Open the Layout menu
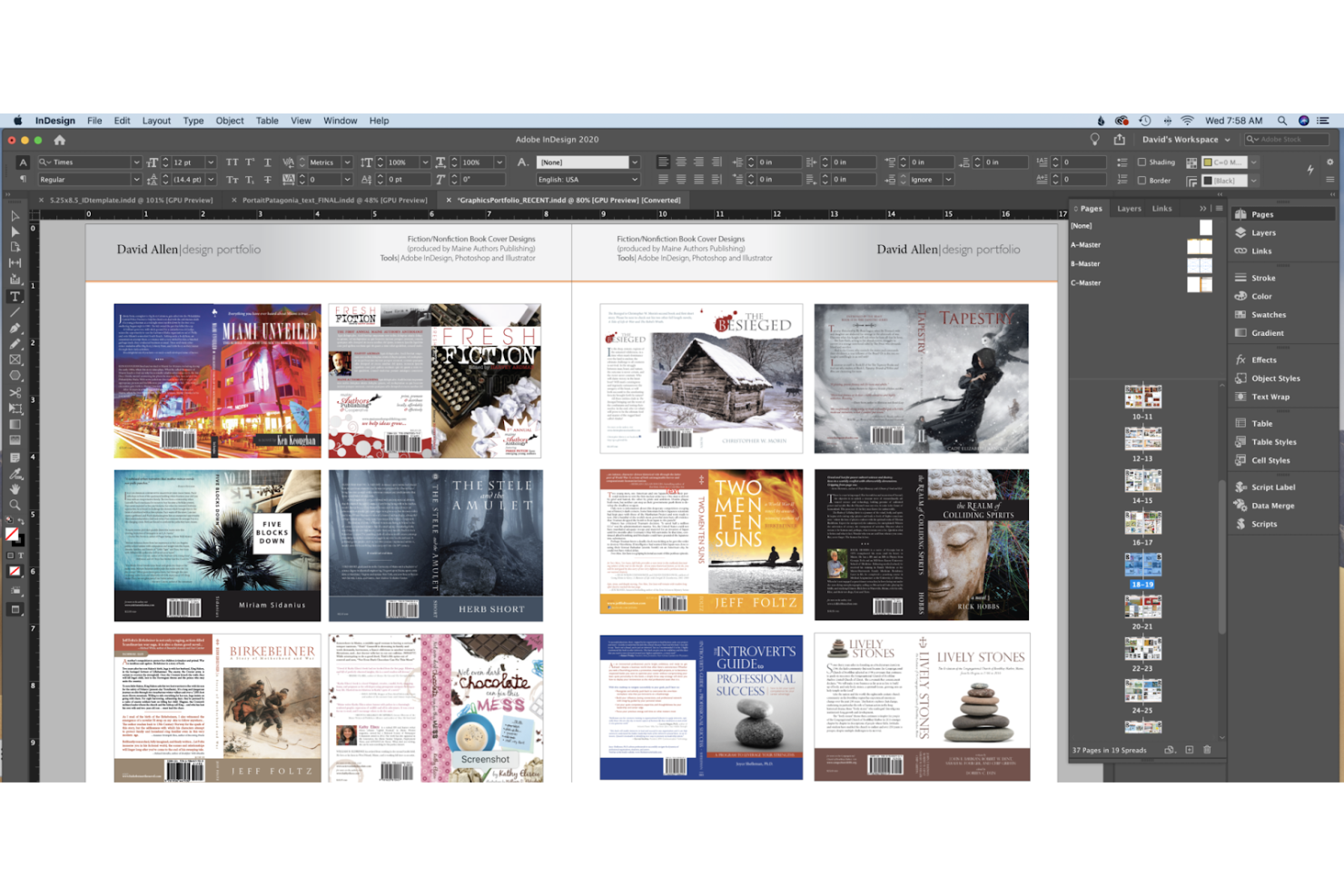 (x=156, y=121)
